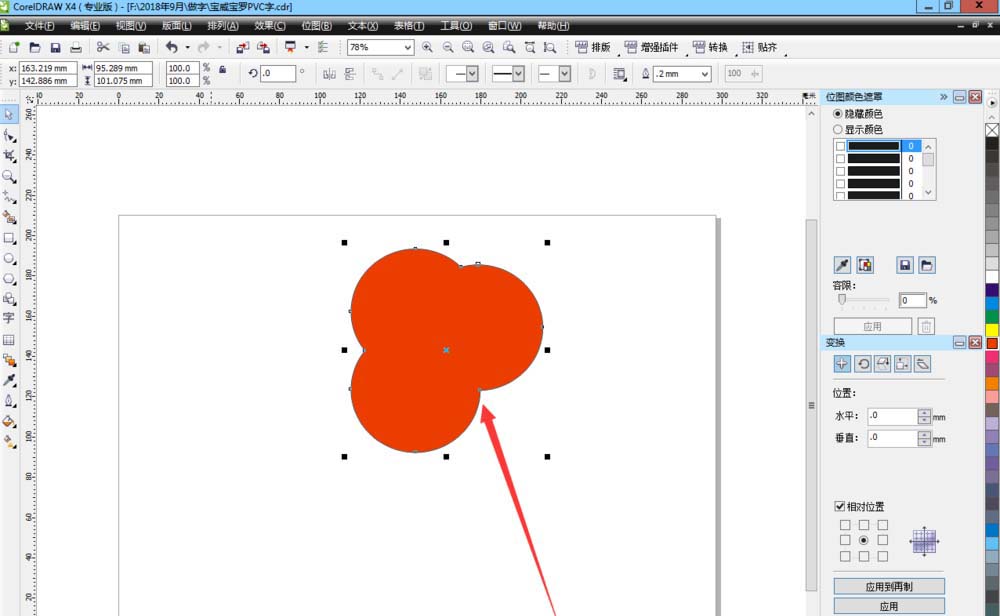Click the Cut scissors icon

coord(102,47)
